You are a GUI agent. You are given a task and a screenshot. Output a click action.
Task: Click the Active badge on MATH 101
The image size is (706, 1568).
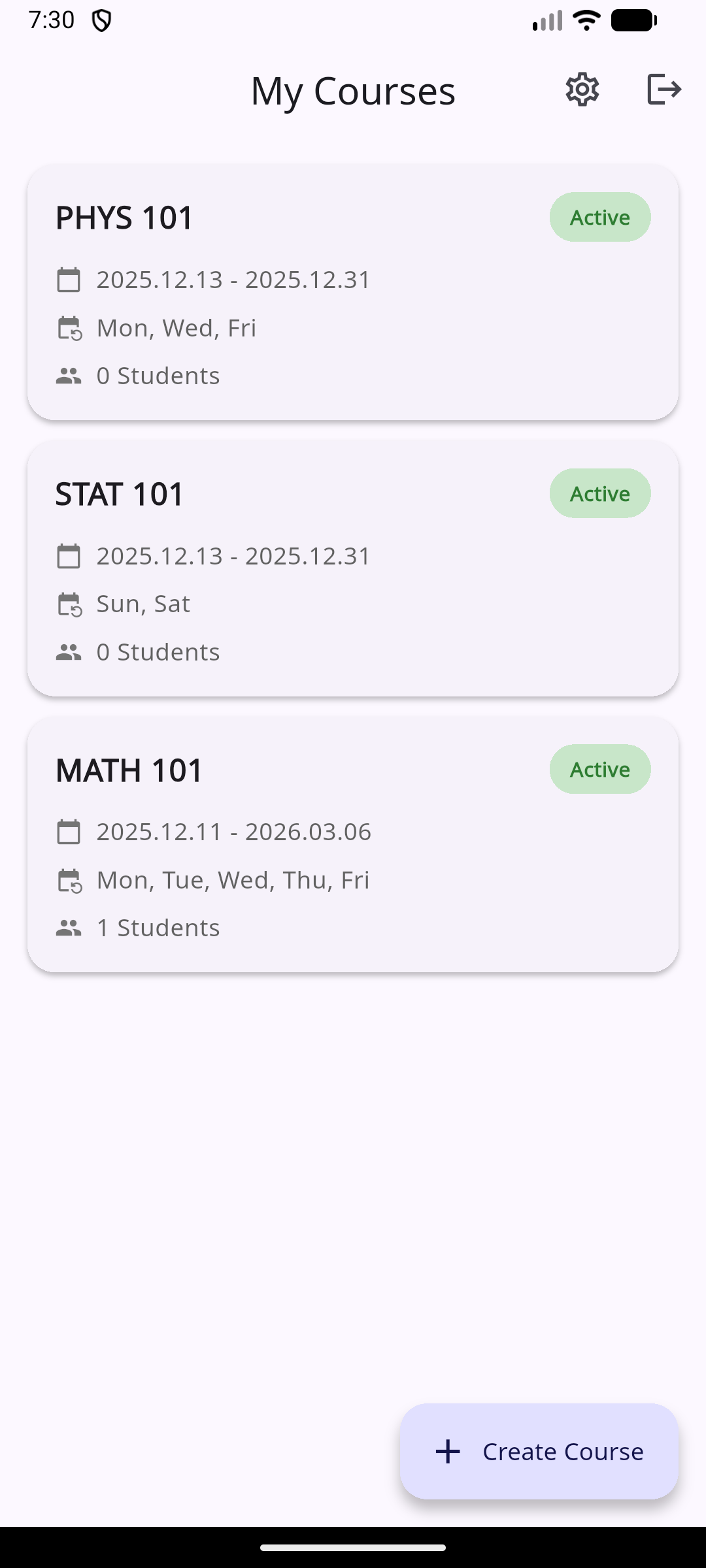pos(599,769)
